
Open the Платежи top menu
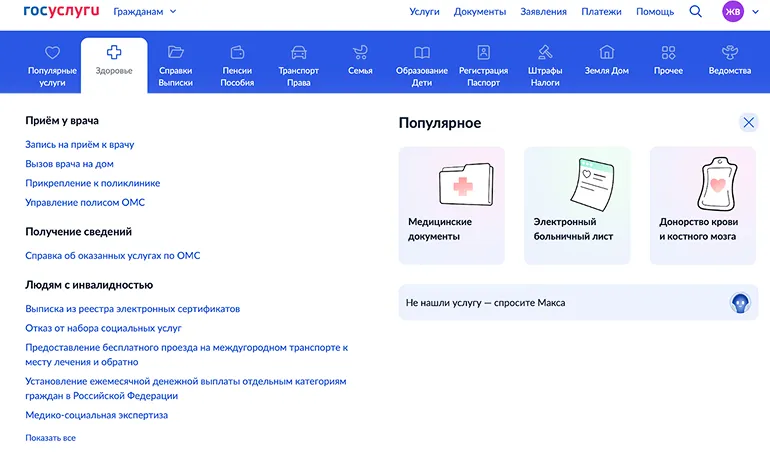(602, 12)
